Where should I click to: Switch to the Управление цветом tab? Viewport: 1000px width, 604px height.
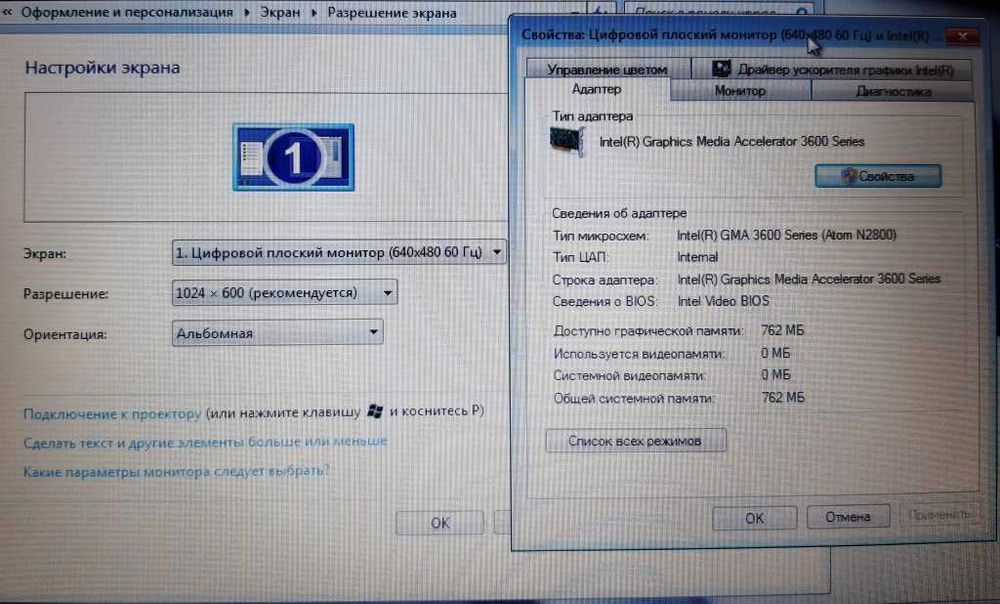tap(608, 69)
